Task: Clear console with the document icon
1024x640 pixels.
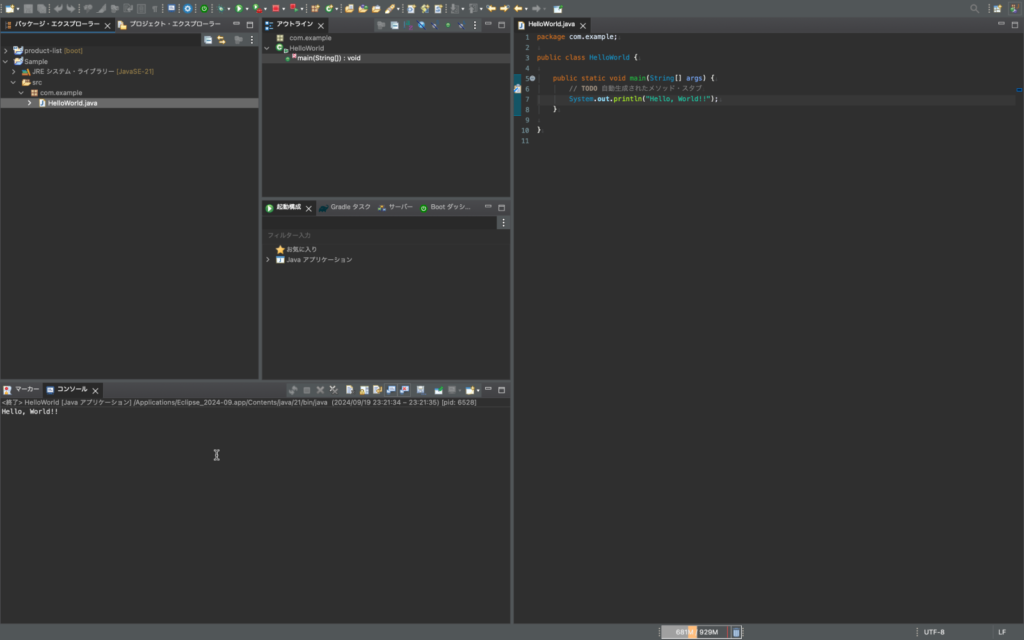Action: pyautogui.click(x=349, y=390)
